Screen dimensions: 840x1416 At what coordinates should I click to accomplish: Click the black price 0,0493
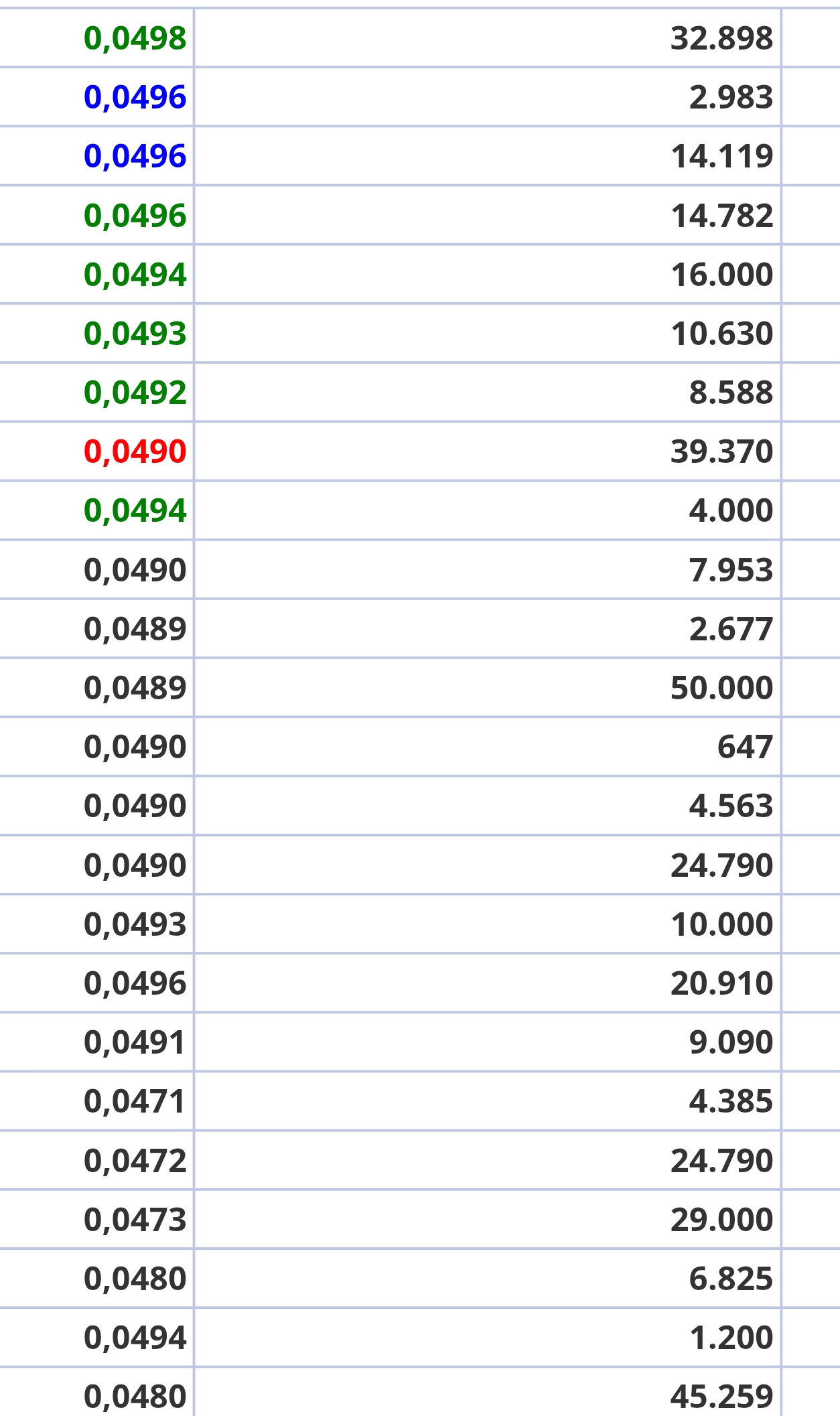pos(135,924)
